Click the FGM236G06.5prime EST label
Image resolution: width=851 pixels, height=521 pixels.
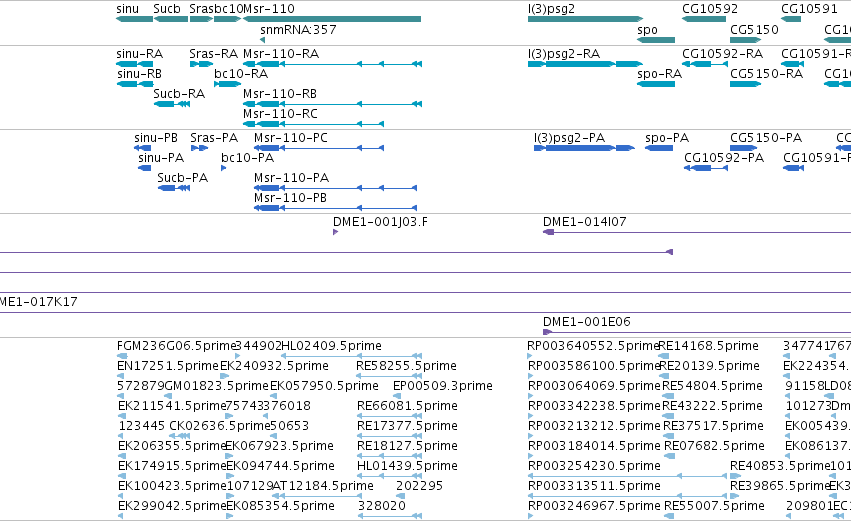(176, 346)
